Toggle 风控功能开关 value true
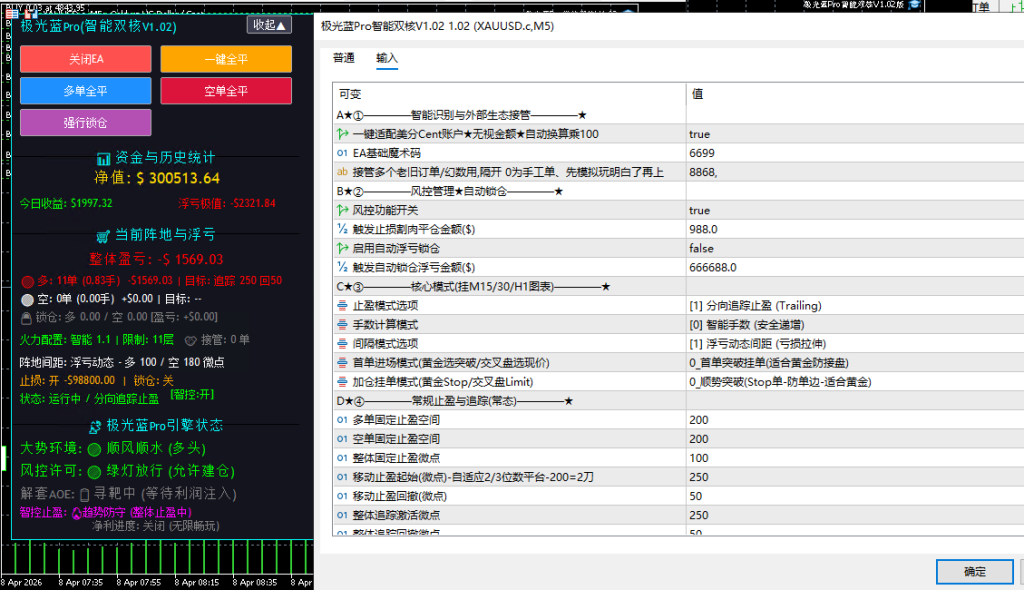Viewport: 1024px width, 590px height. 700,211
